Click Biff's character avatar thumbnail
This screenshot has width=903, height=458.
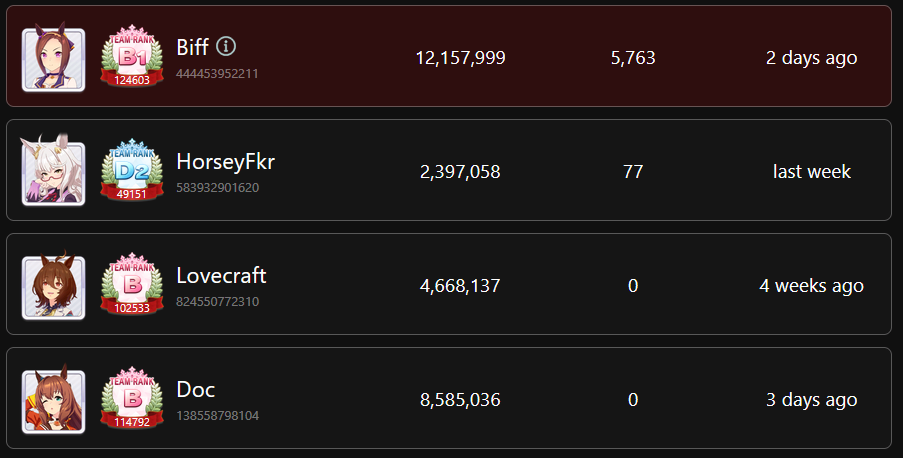[x=53, y=60]
